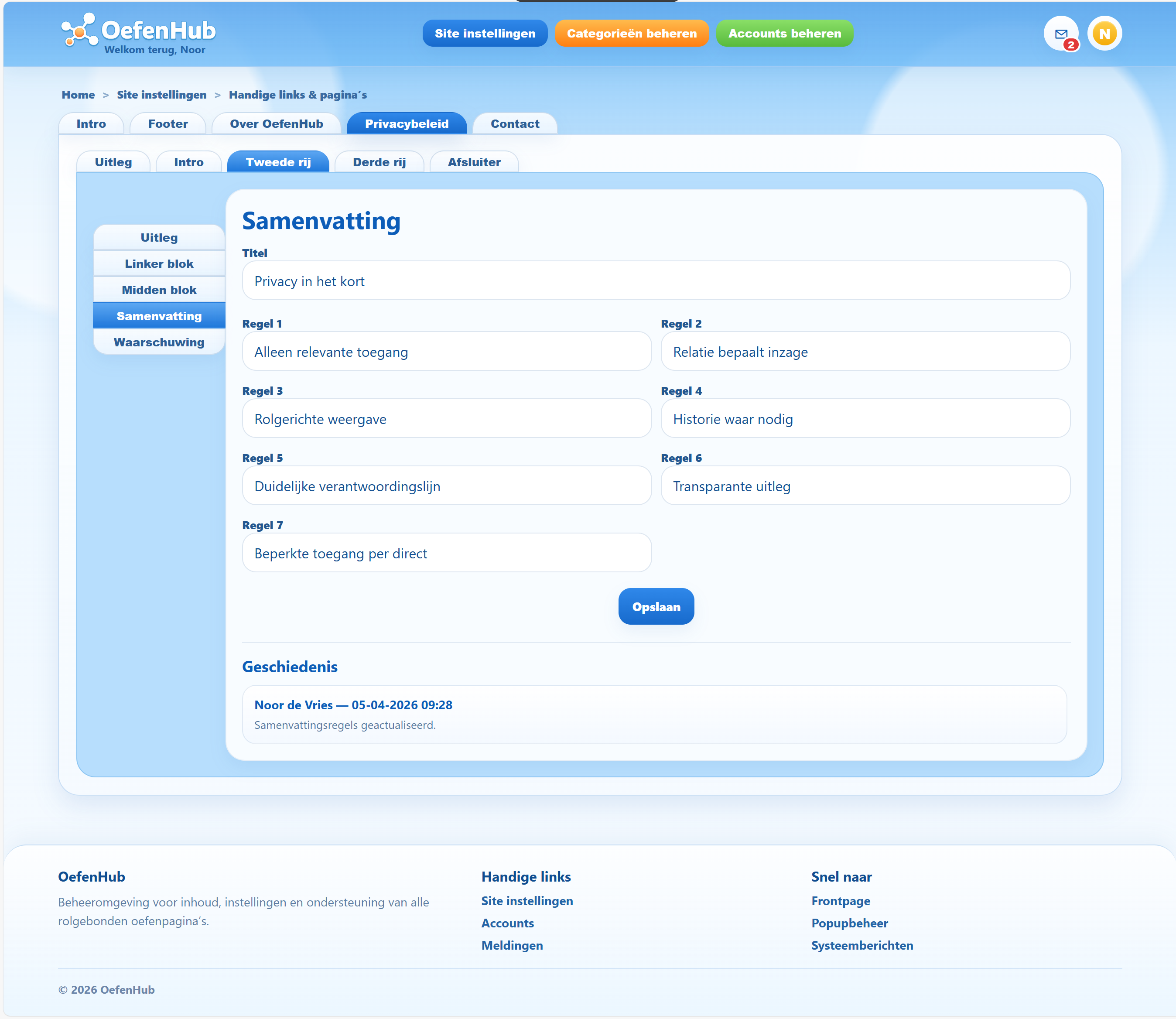Image resolution: width=1176 pixels, height=1019 pixels.
Task: Click the Geschiedenis heading
Action: (290, 667)
